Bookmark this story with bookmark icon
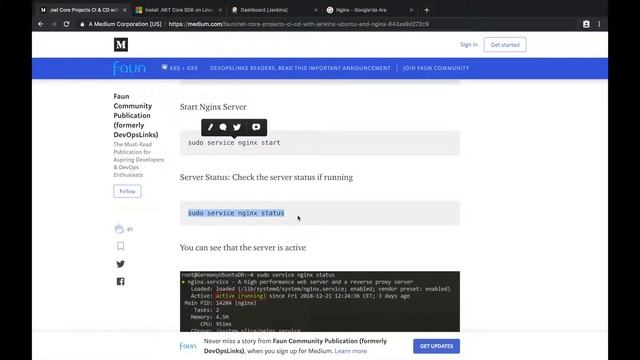640x360 pixels. point(120,246)
